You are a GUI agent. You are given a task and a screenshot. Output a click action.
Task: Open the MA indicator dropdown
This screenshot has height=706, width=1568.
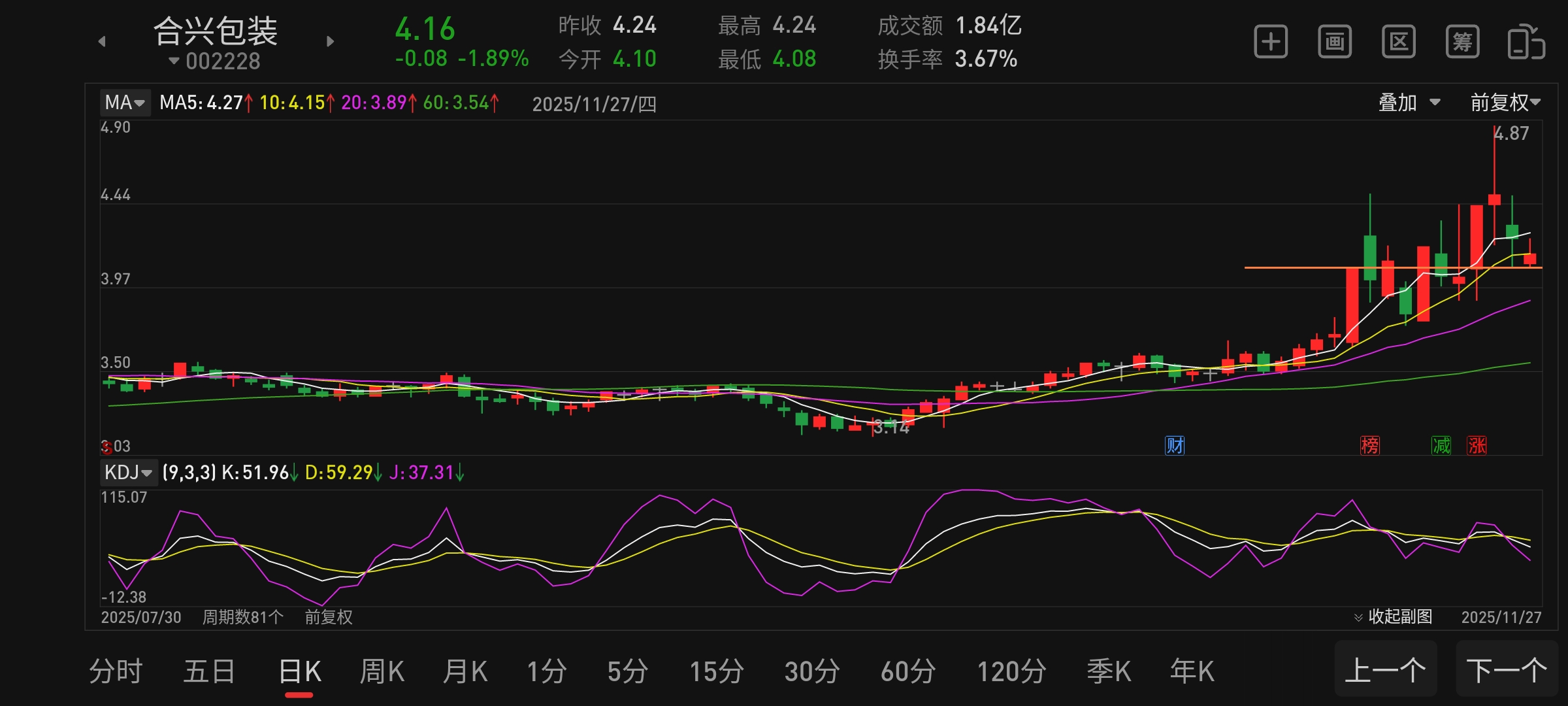(125, 103)
